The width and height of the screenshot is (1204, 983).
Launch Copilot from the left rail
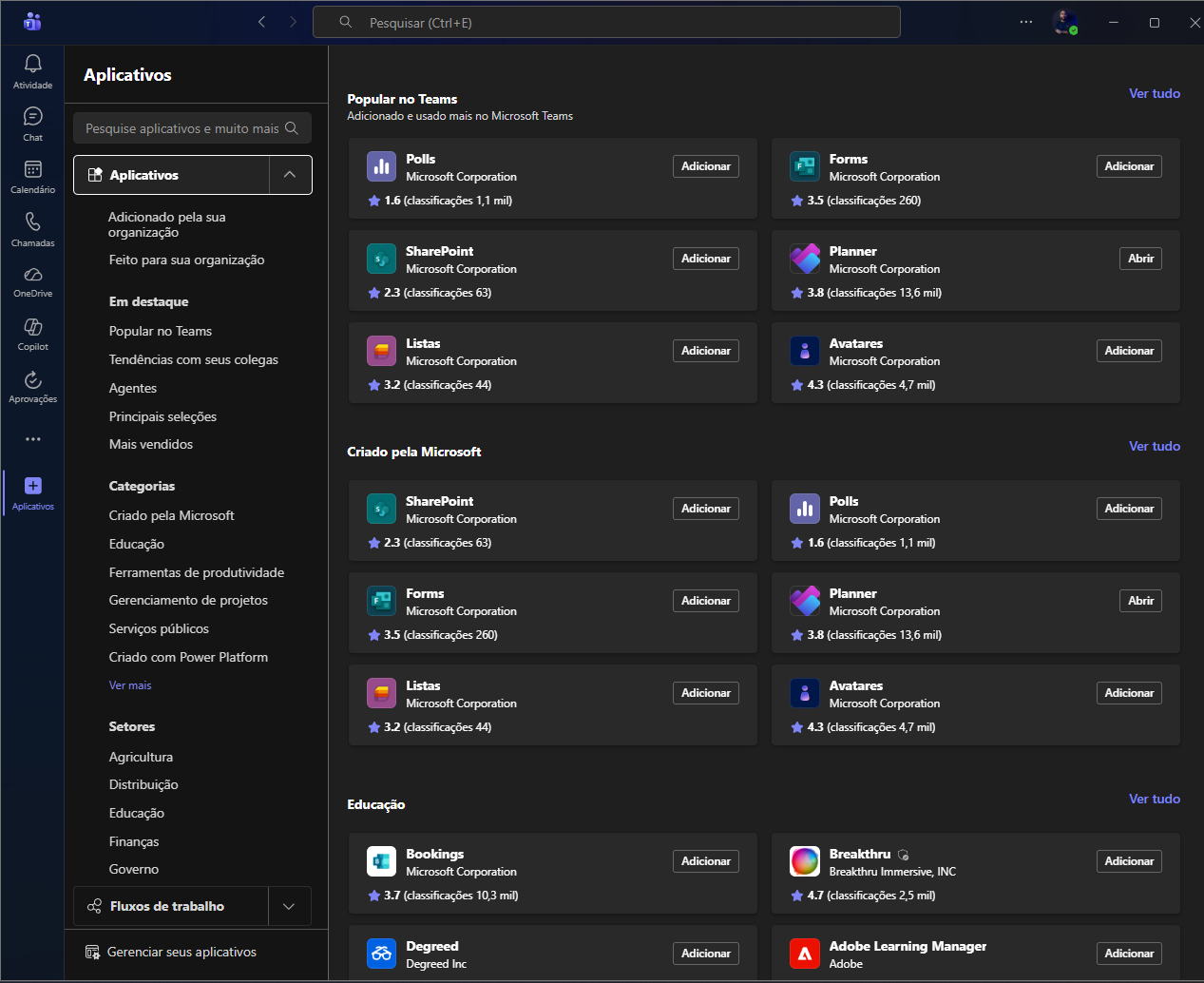[32, 327]
